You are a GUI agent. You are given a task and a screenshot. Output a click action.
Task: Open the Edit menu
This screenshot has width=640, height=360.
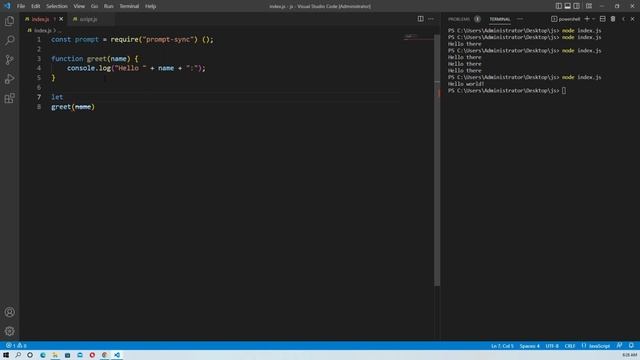coord(36,6)
